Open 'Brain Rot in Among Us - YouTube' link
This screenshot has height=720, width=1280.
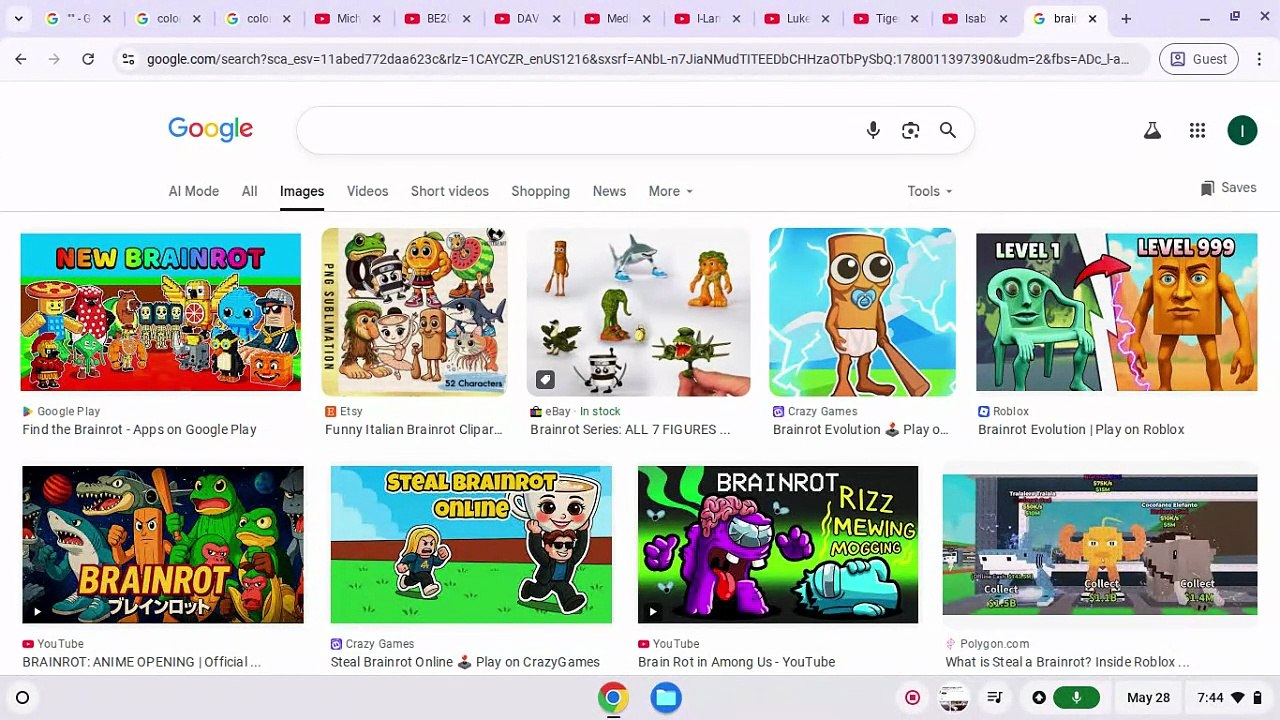point(736,662)
